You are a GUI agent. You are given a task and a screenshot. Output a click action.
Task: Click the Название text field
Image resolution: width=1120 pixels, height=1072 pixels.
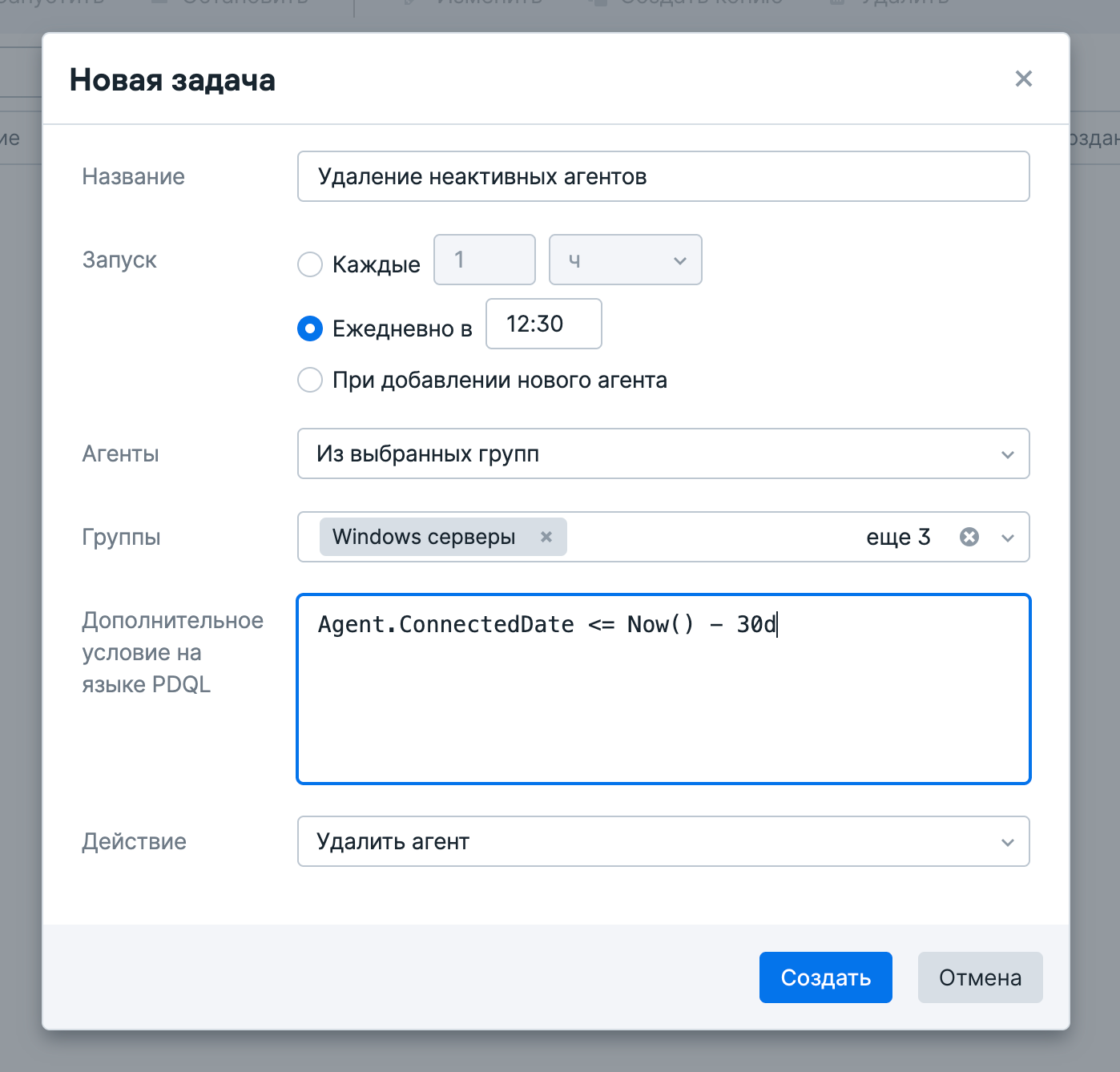[x=663, y=176]
